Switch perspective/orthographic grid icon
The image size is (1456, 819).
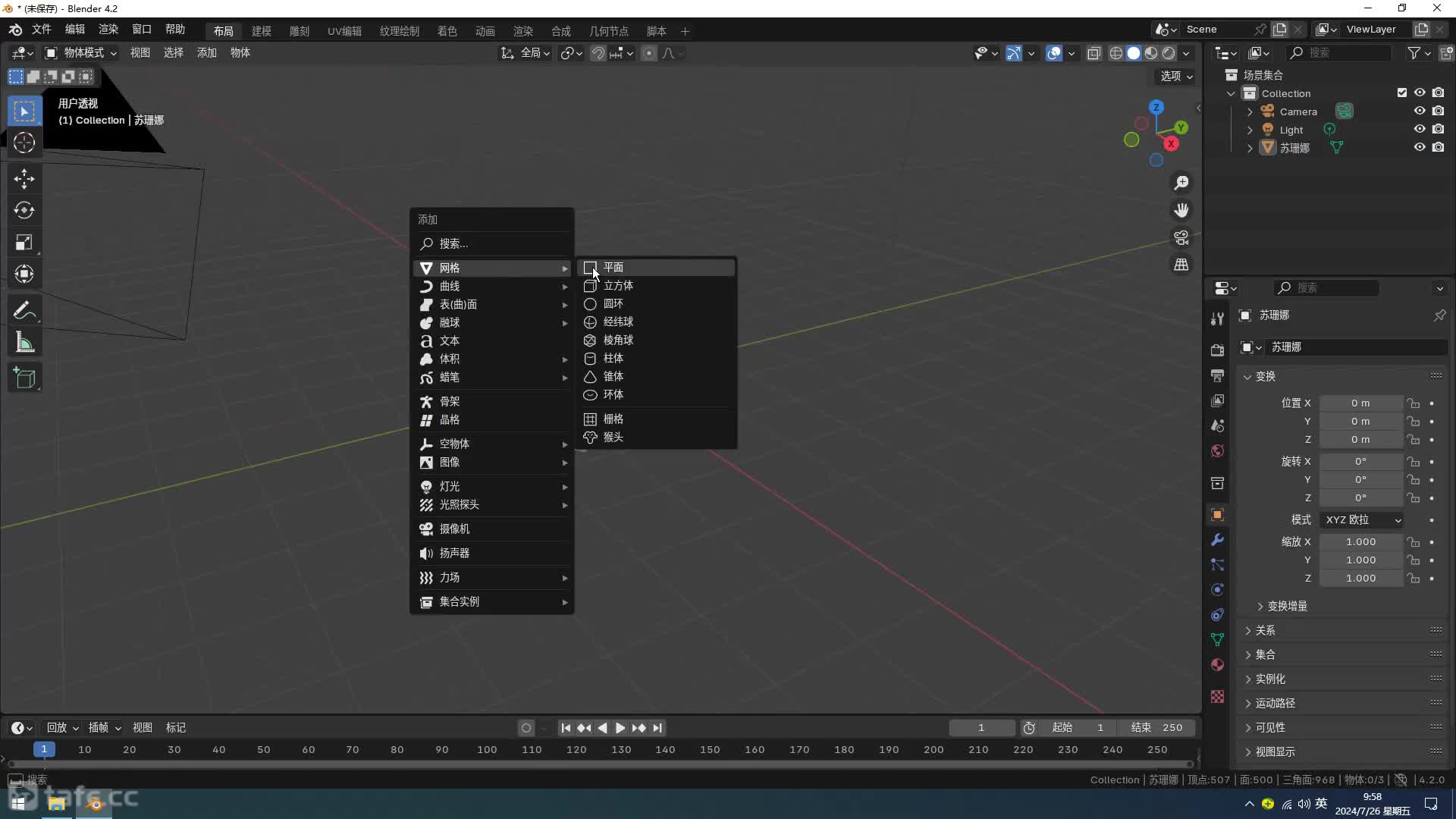1181,265
